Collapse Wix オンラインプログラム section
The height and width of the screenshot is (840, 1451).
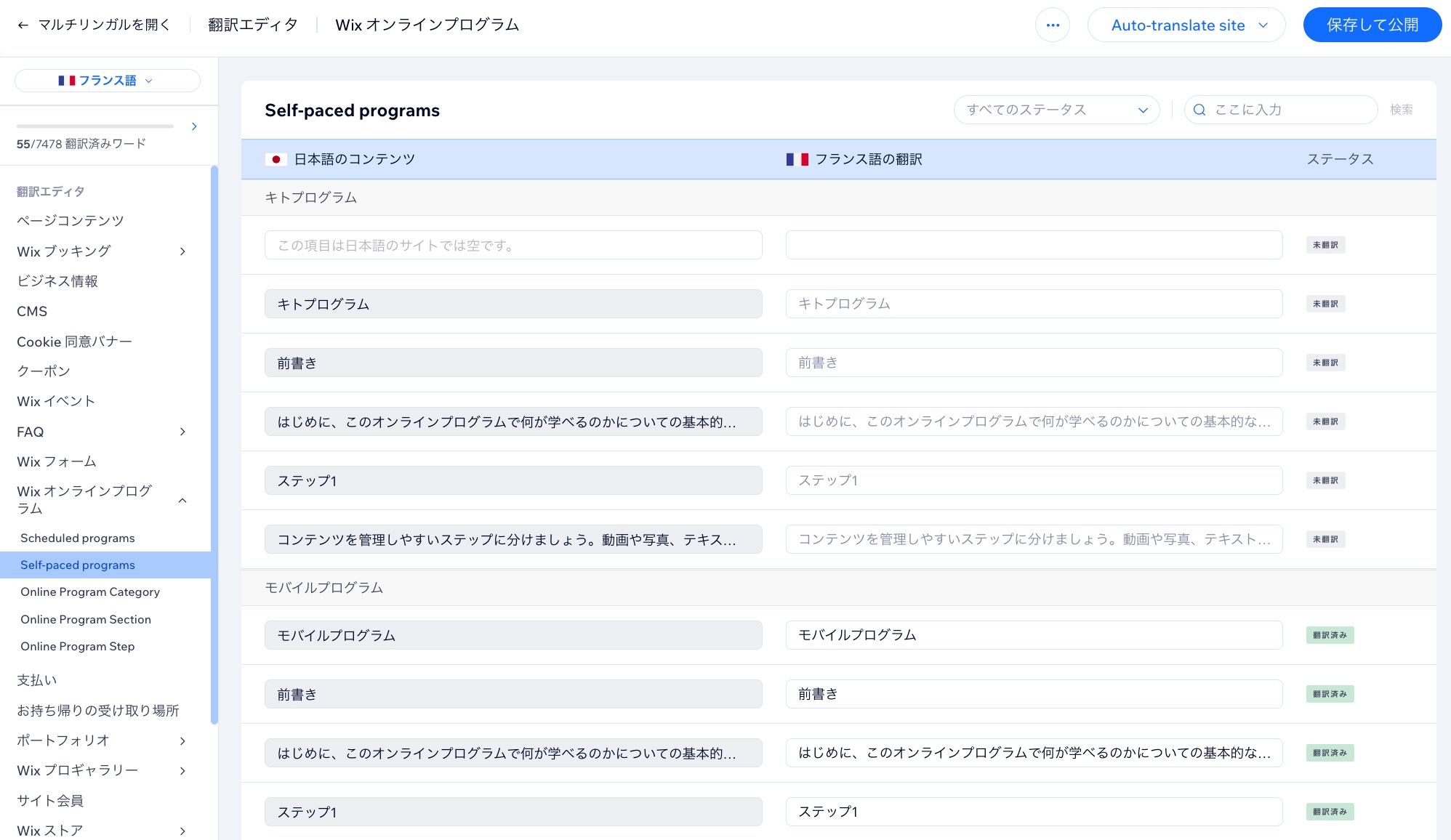click(x=182, y=500)
